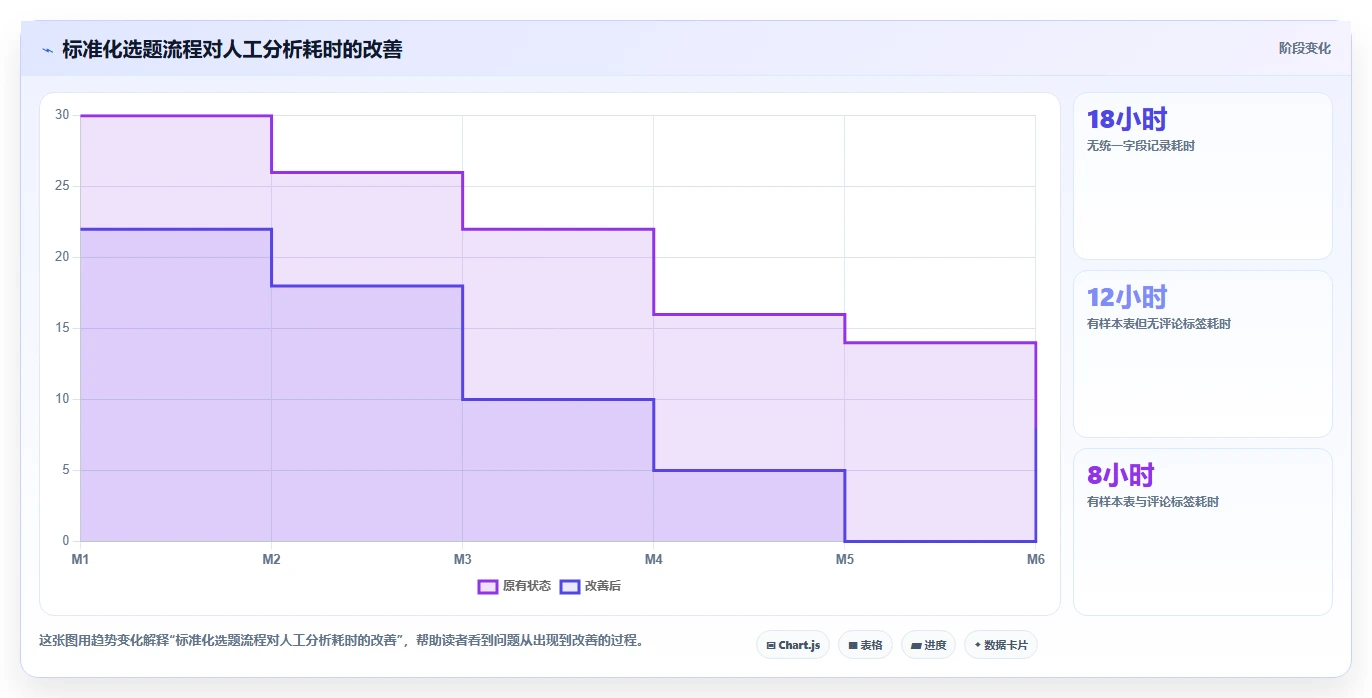This screenshot has width=1372, height=698.
Task: Click the 原有状态 legend color box
Action: [488, 586]
